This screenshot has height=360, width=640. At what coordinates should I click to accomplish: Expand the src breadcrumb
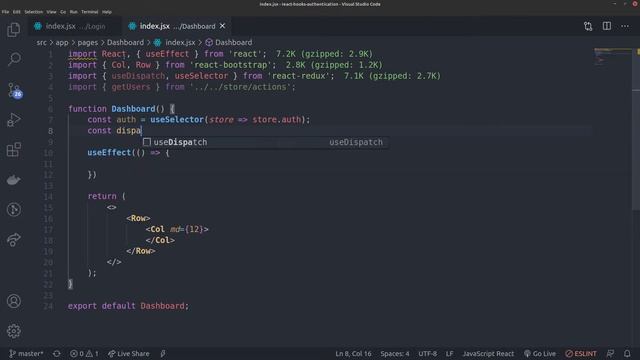[x=42, y=42]
